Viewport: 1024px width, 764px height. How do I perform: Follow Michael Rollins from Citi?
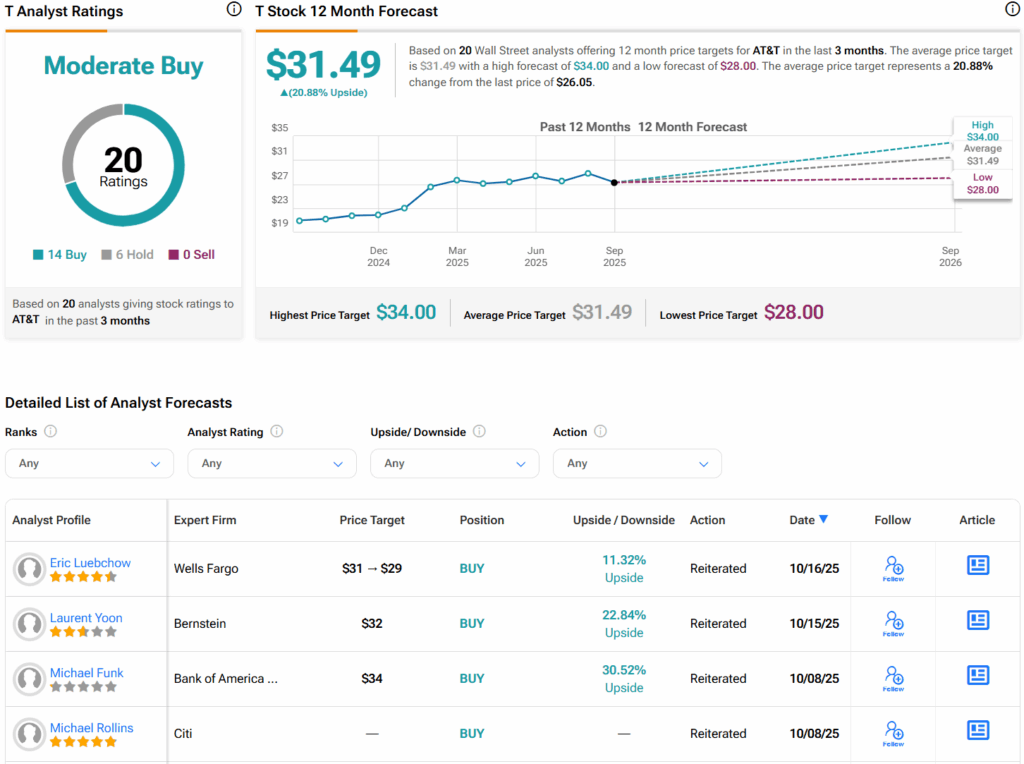point(894,733)
